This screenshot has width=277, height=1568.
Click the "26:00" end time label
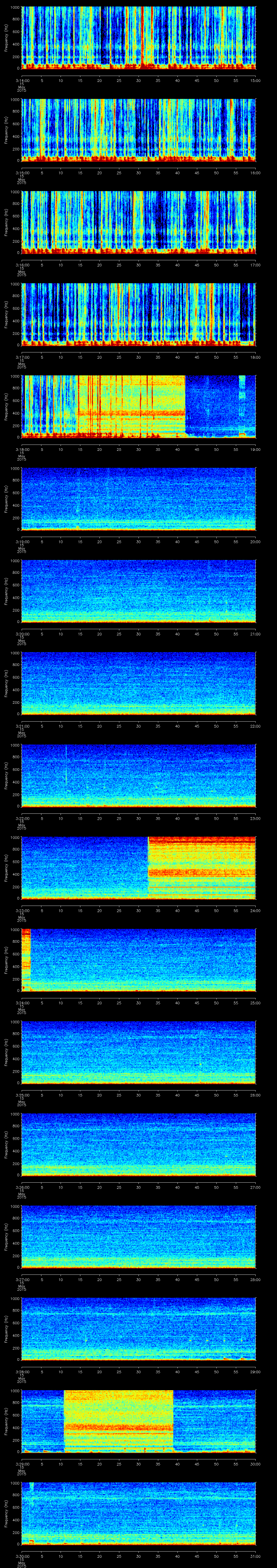tap(256, 1095)
